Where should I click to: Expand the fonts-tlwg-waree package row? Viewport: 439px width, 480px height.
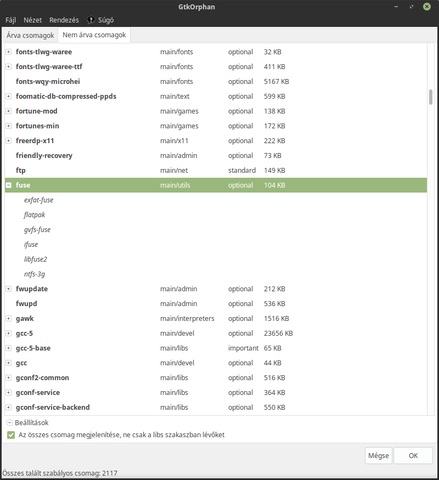9,52
